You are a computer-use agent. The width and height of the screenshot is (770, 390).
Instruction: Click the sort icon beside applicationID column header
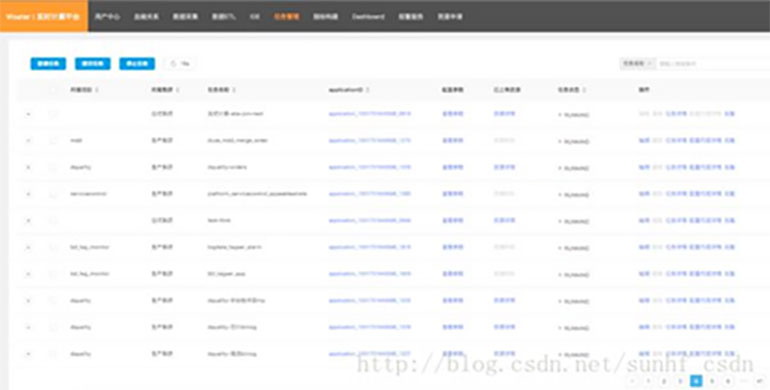click(x=368, y=90)
